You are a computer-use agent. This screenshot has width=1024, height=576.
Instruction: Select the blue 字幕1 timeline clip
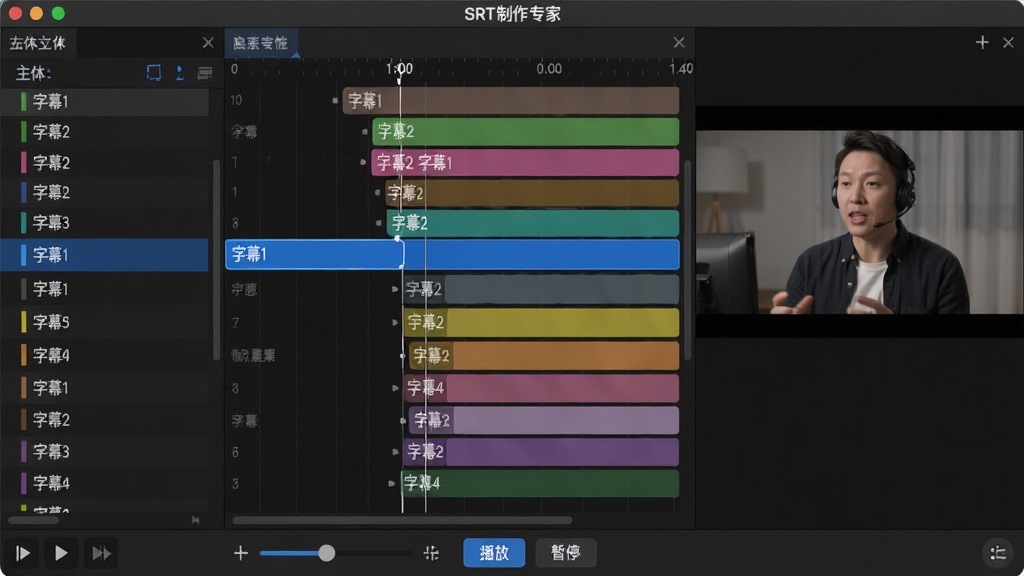pyautogui.click(x=452, y=254)
